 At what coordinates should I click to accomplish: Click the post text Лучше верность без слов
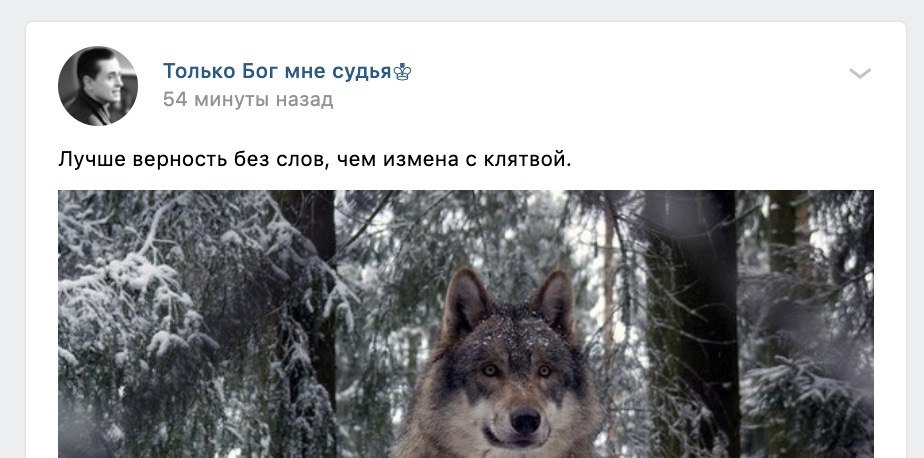coord(193,159)
